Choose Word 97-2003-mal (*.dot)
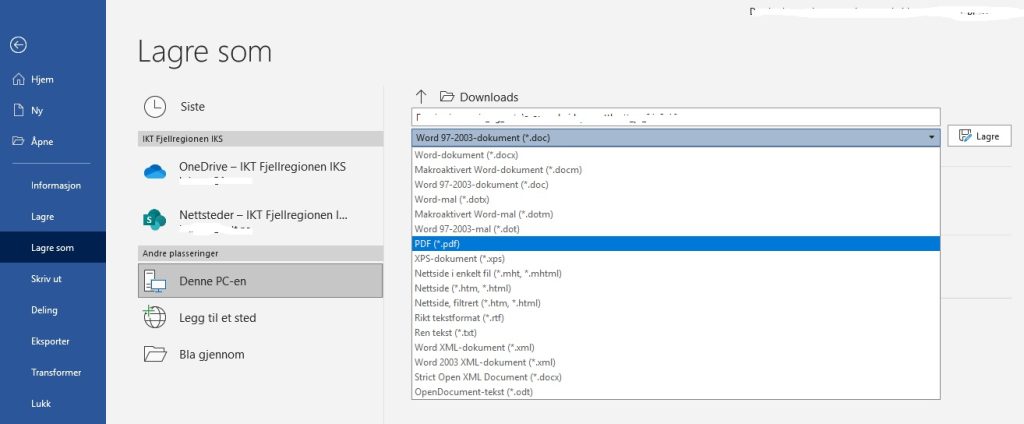Viewport: 1024px width, 424px height. pos(676,229)
